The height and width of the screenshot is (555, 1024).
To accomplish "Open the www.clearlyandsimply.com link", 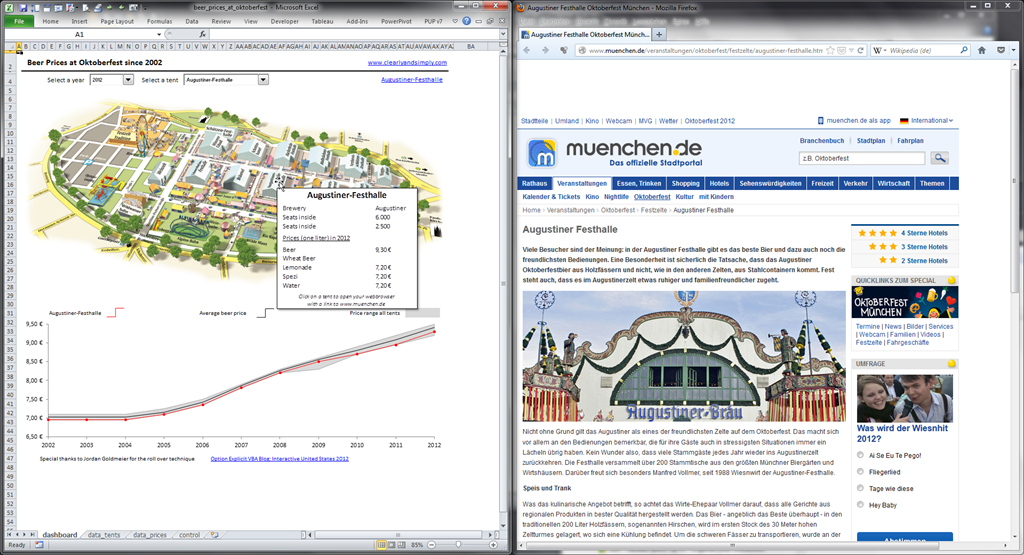I will 408,63.
